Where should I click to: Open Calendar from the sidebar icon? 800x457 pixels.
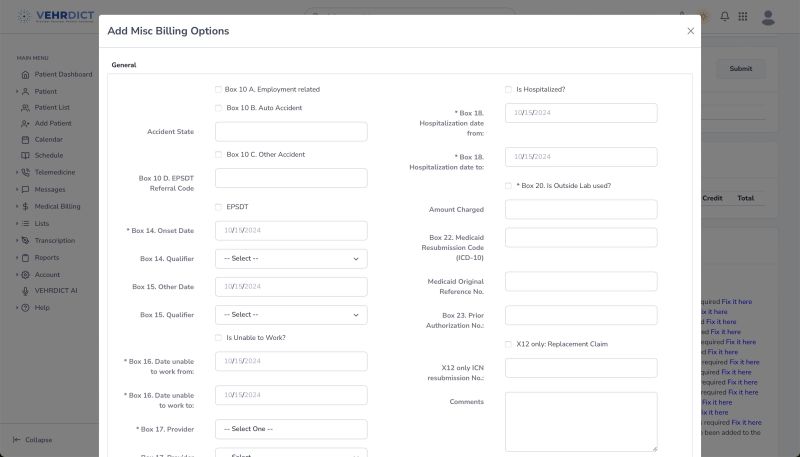click(27, 139)
